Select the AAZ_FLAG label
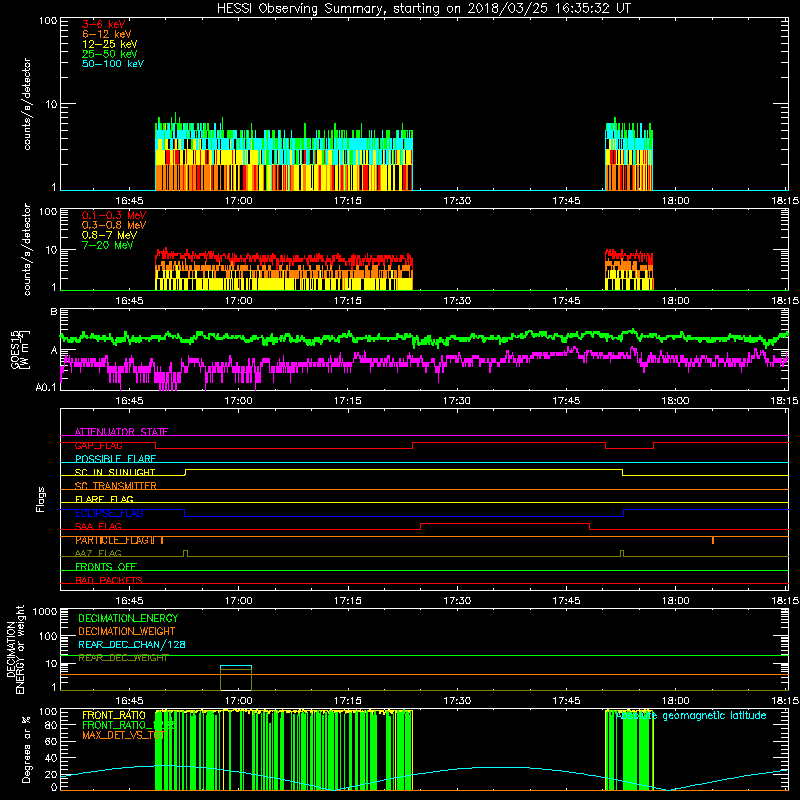Screen dimensions: 800x800 (x=98, y=553)
